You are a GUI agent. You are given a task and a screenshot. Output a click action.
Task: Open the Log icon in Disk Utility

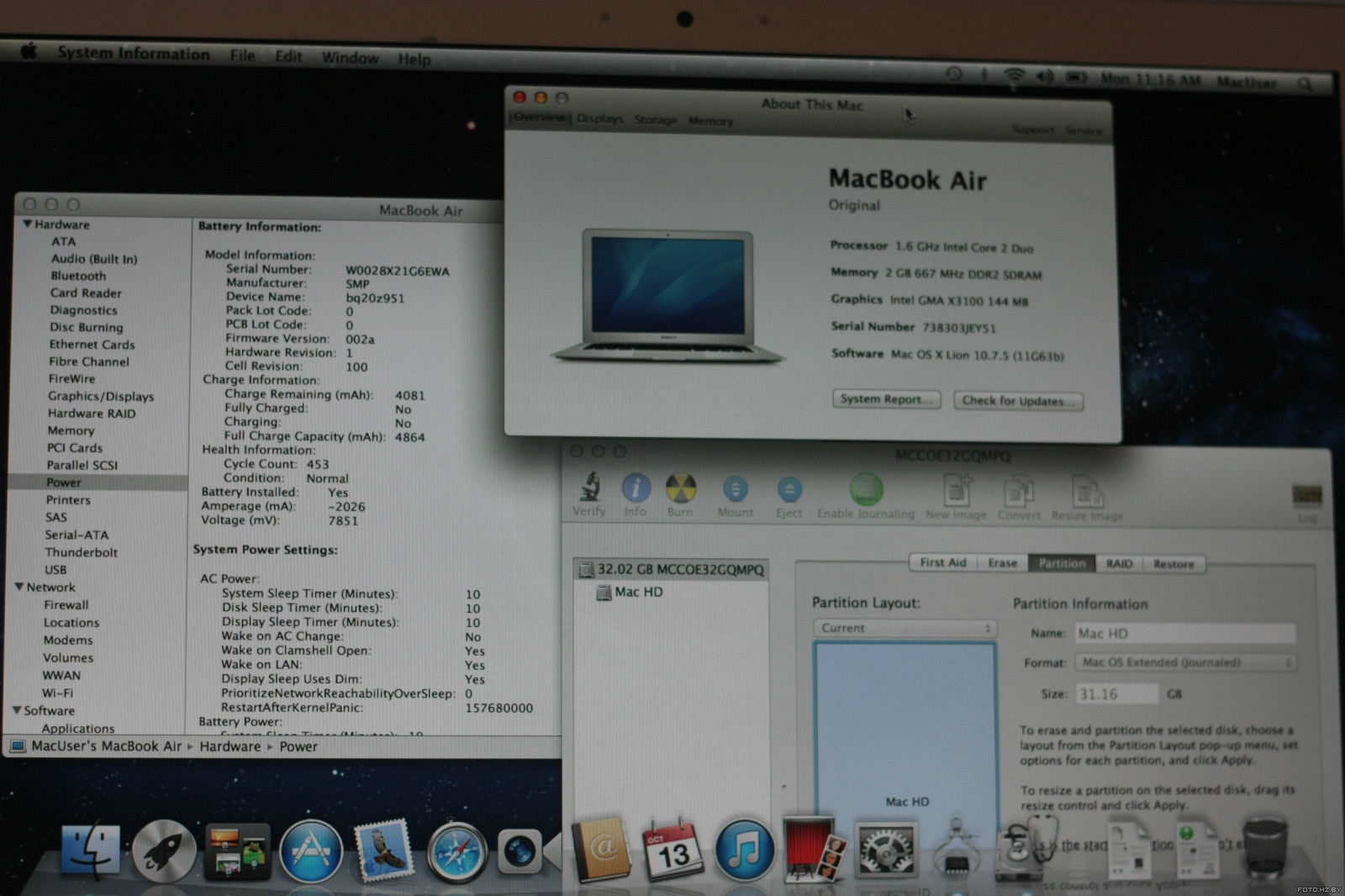(1307, 496)
